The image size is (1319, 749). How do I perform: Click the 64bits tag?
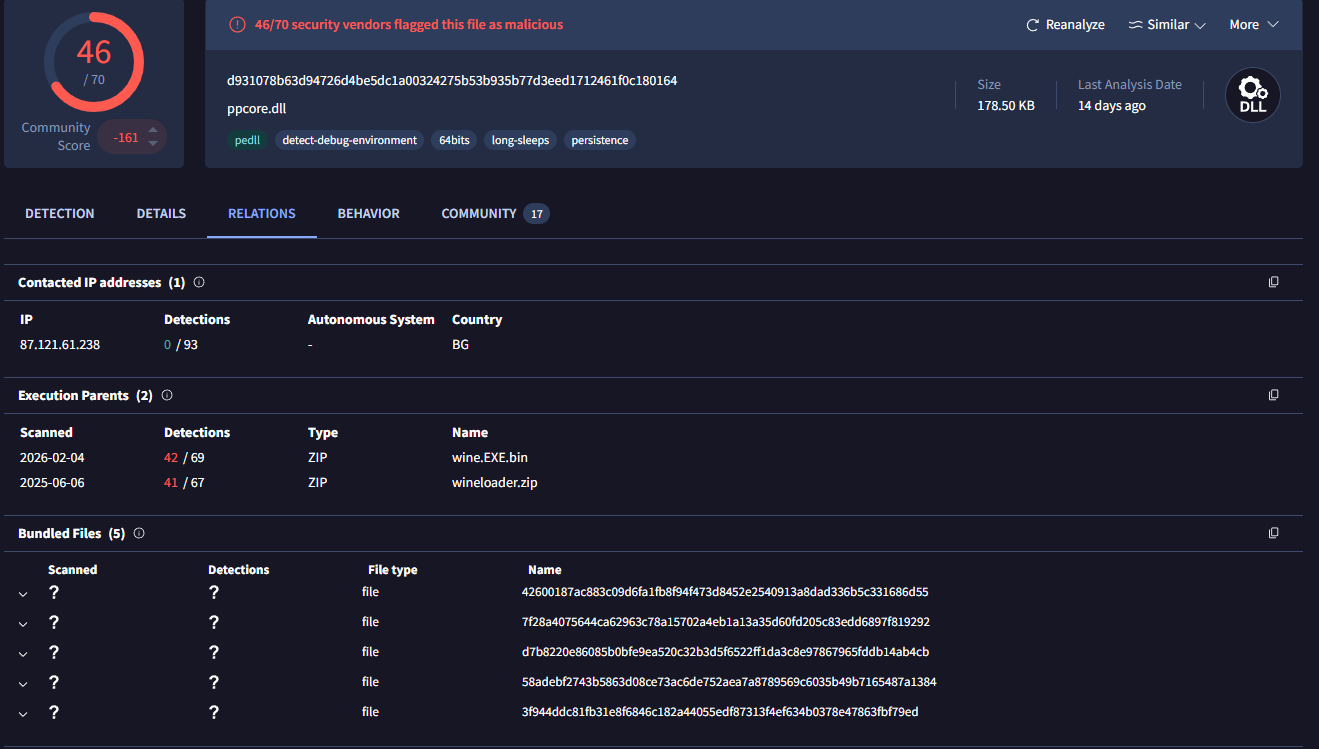(x=454, y=141)
